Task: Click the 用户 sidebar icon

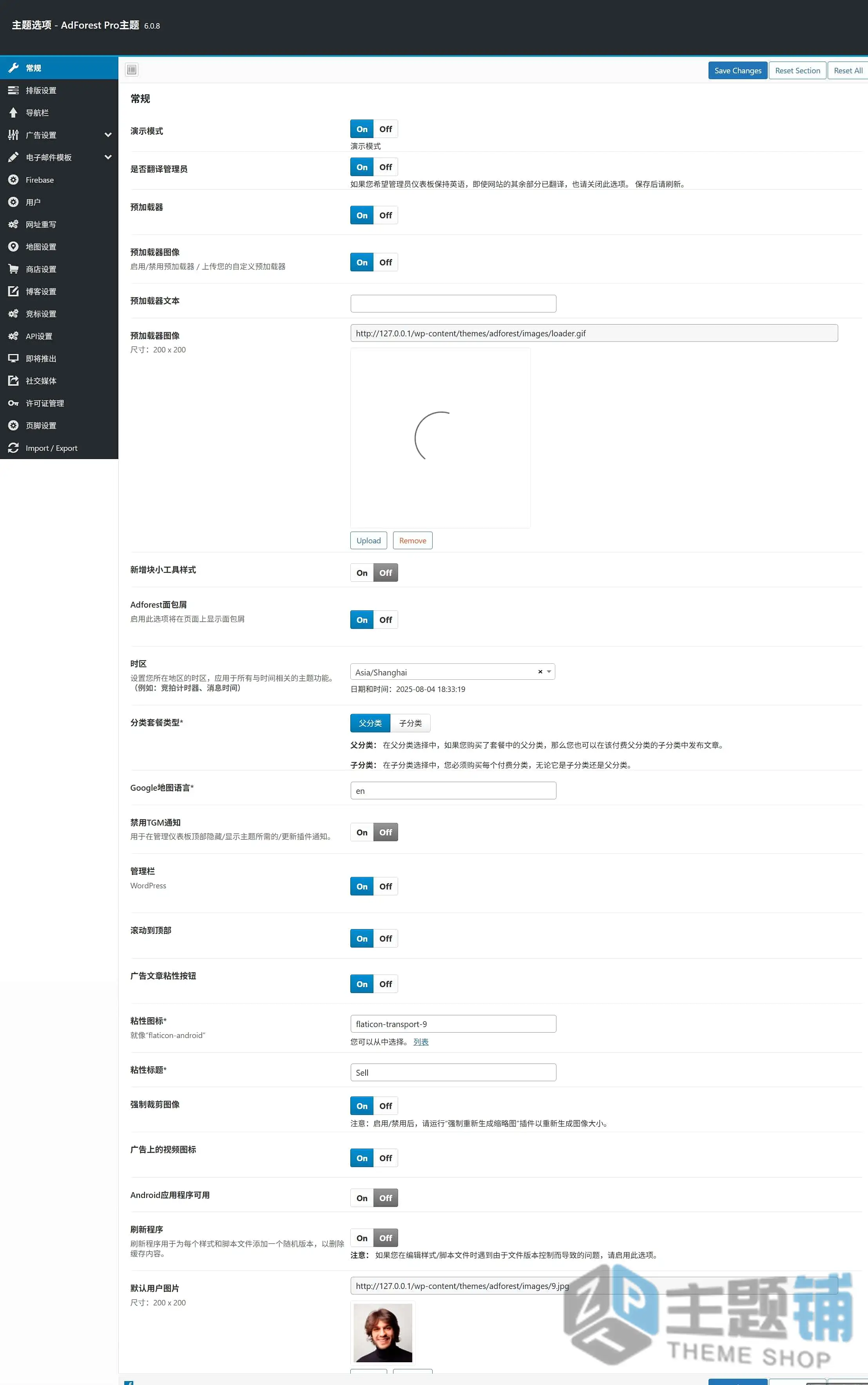Action: point(13,202)
